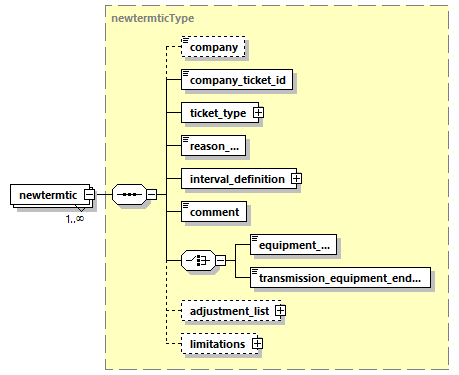This screenshot has height=375, width=459.
Task: Select the comment element
Action: (214, 212)
